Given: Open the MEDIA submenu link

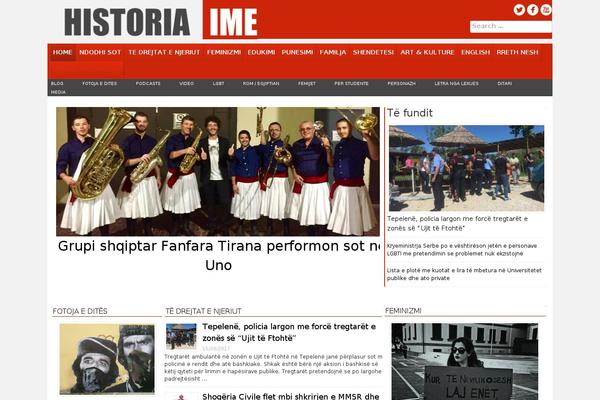Looking at the screenshot, I should [58, 92].
